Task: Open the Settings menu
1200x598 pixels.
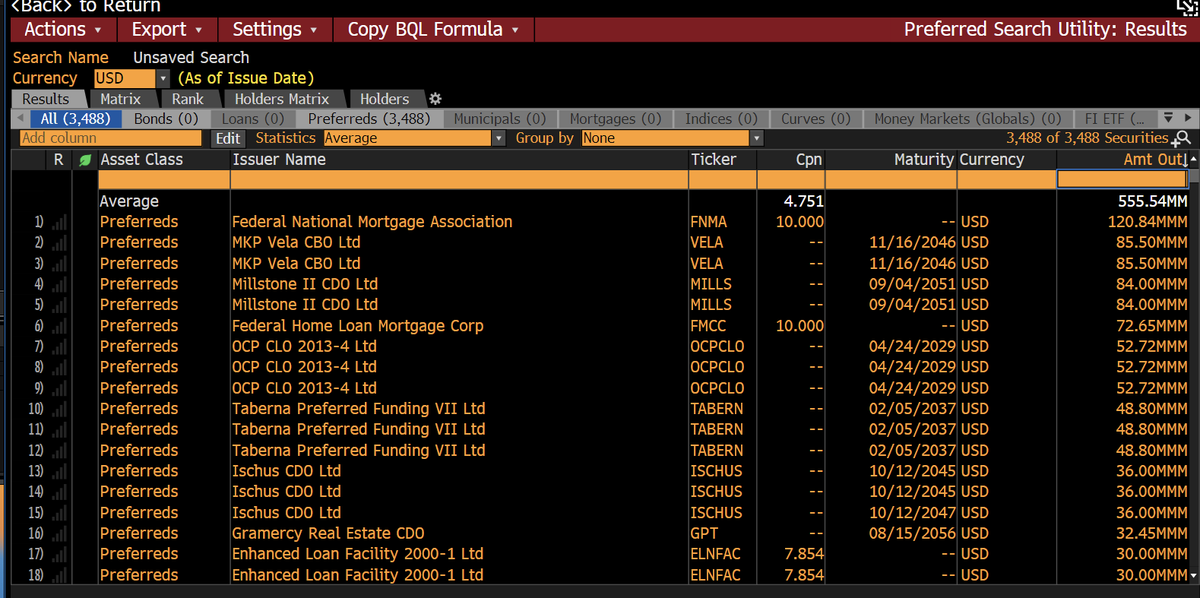Action: 275,29
